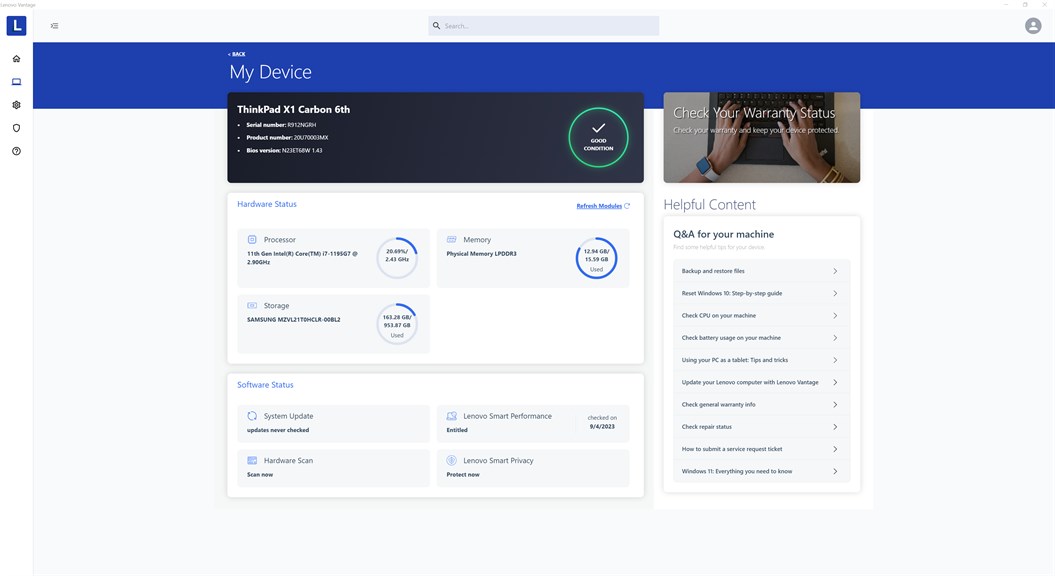This screenshot has height=576, width=1055.
Task: Click the Hardware Status heading
Action: click(266, 204)
